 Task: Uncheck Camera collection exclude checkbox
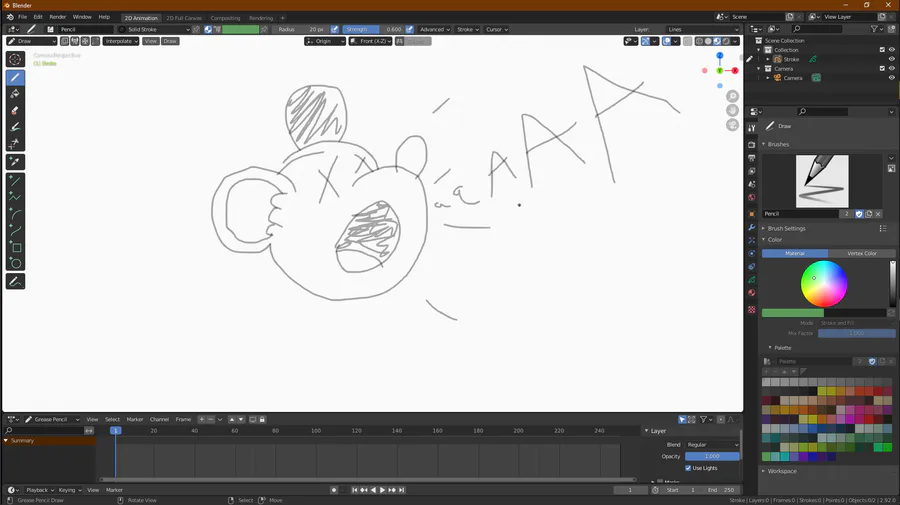click(x=882, y=68)
